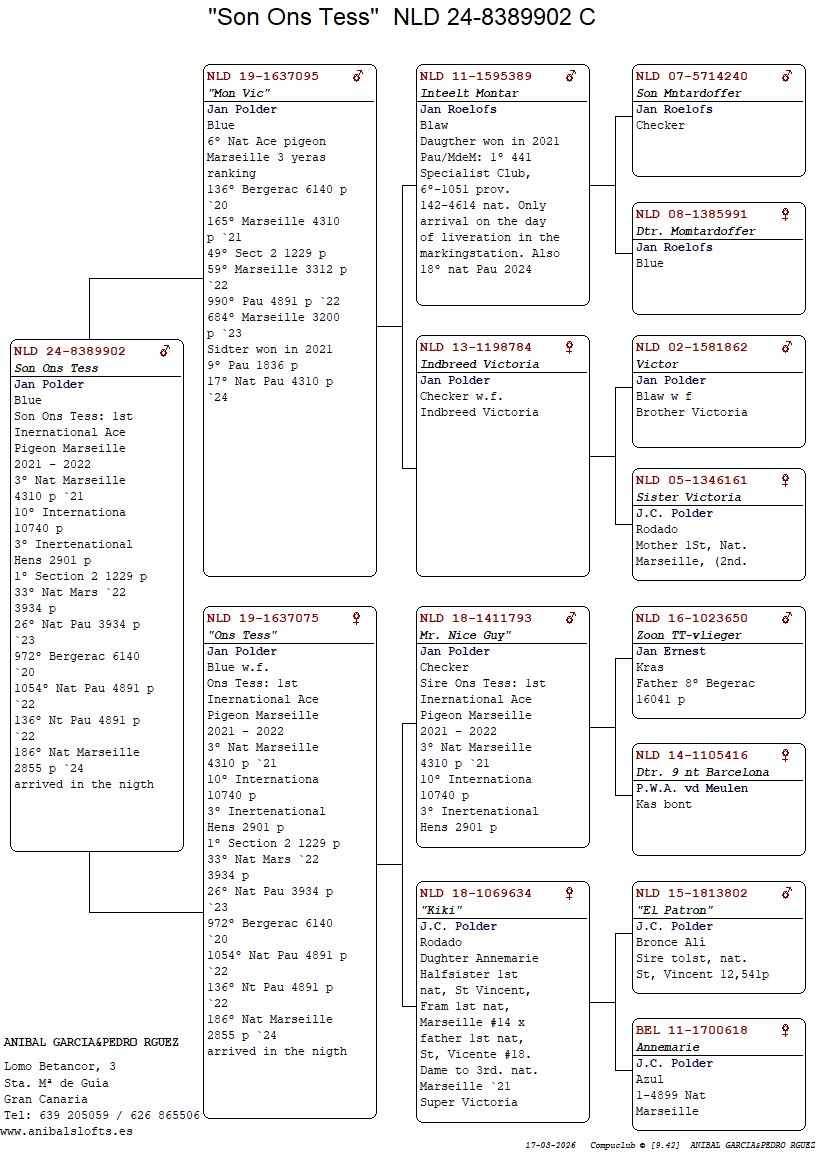
Task: Click the male symbol for Inteelt Montar
Action: (x=571, y=76)
